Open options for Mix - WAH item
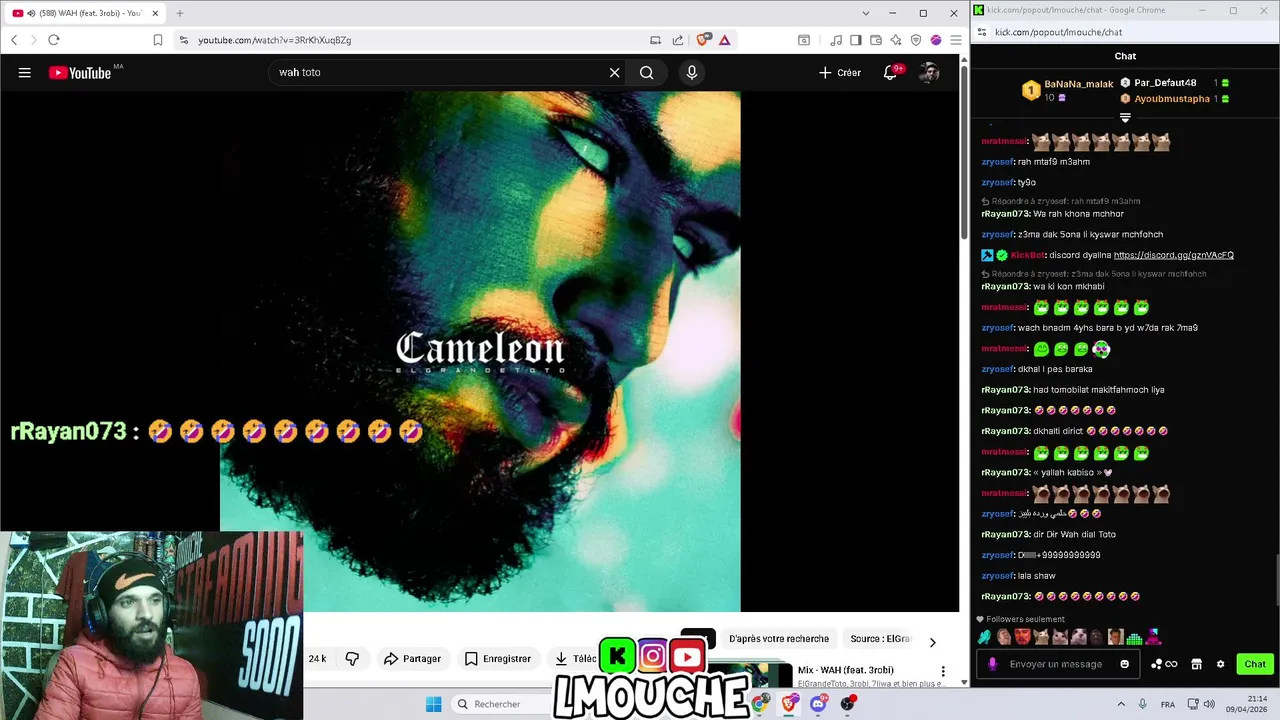Image resolution: width=1280 pixels, height=720 pixels. pyautogui.click(x=942, y=671)
